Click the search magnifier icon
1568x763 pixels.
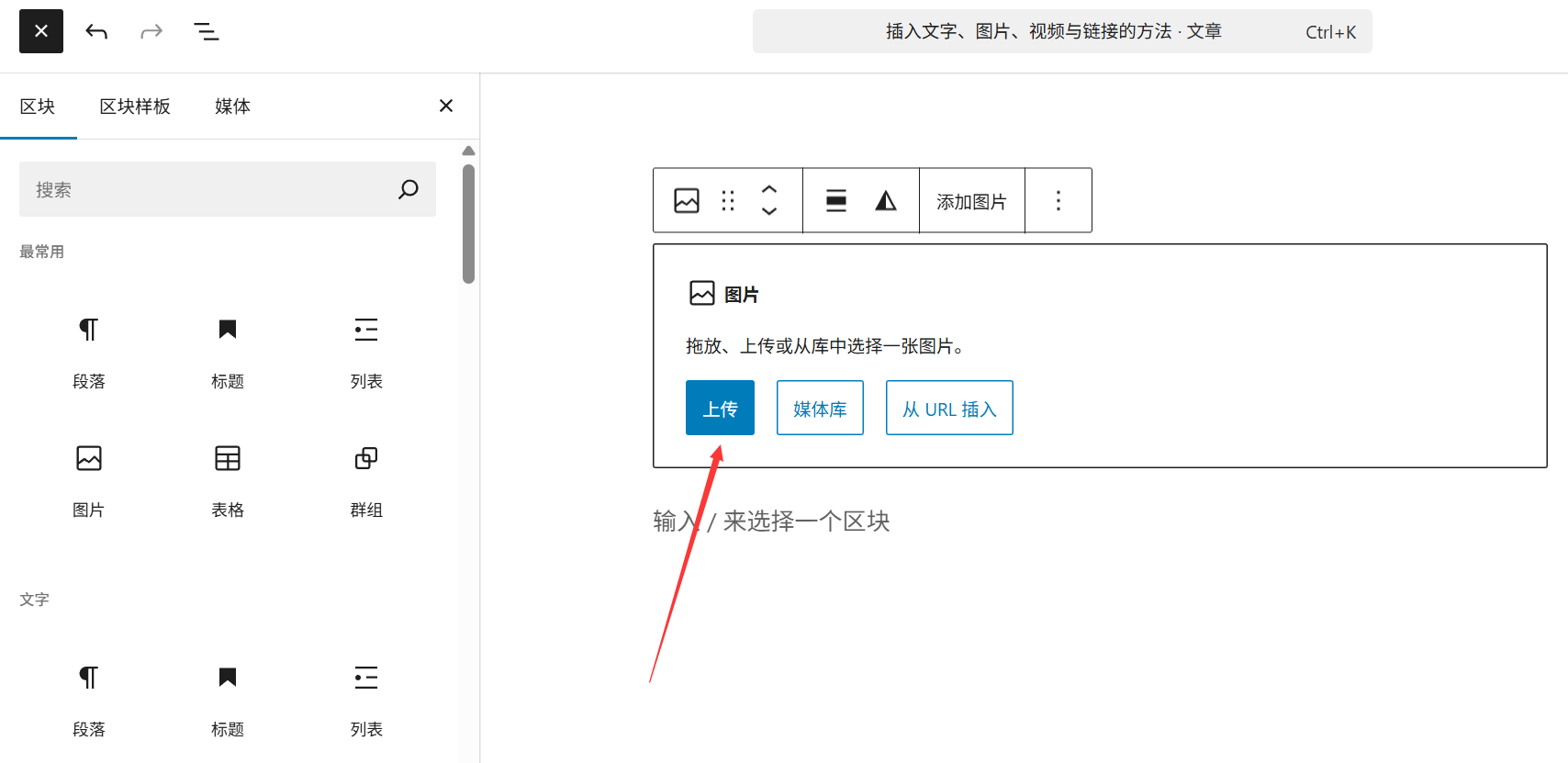[409, 189]
